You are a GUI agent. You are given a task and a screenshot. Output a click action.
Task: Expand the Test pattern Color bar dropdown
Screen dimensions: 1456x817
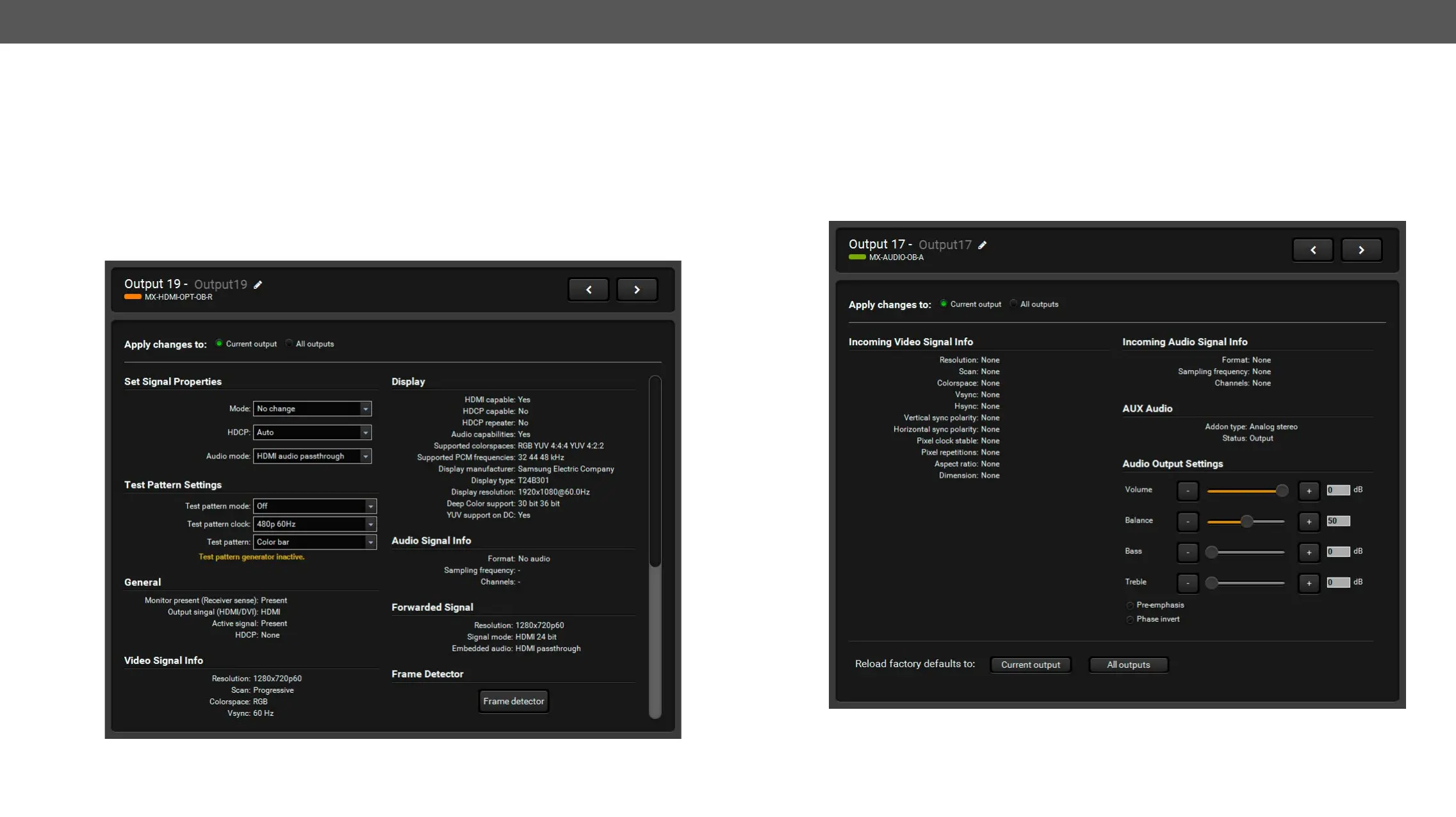315,542
